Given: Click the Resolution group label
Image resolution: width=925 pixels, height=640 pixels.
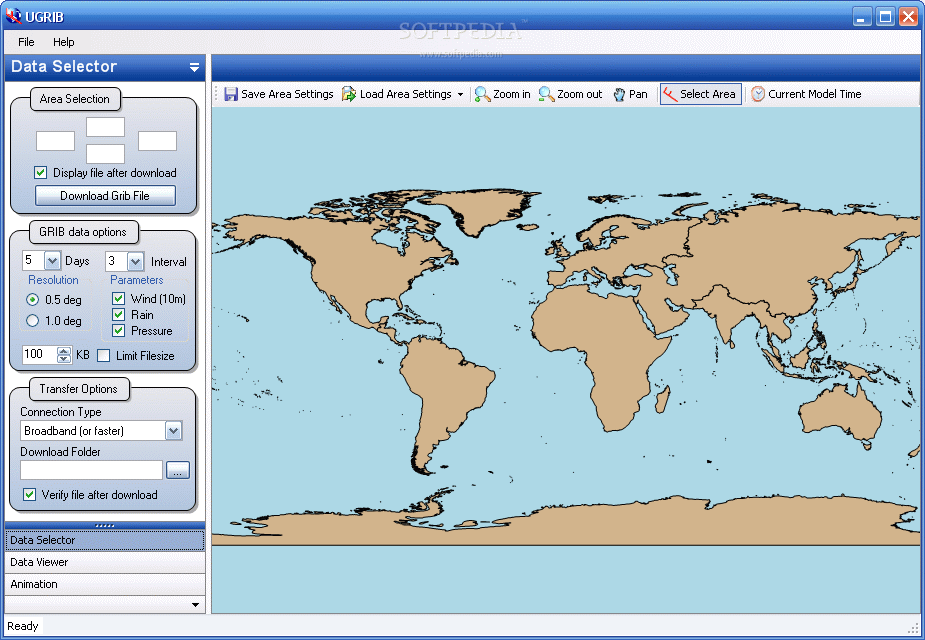Looking at the screenshot, I should (x=53, y=280).
